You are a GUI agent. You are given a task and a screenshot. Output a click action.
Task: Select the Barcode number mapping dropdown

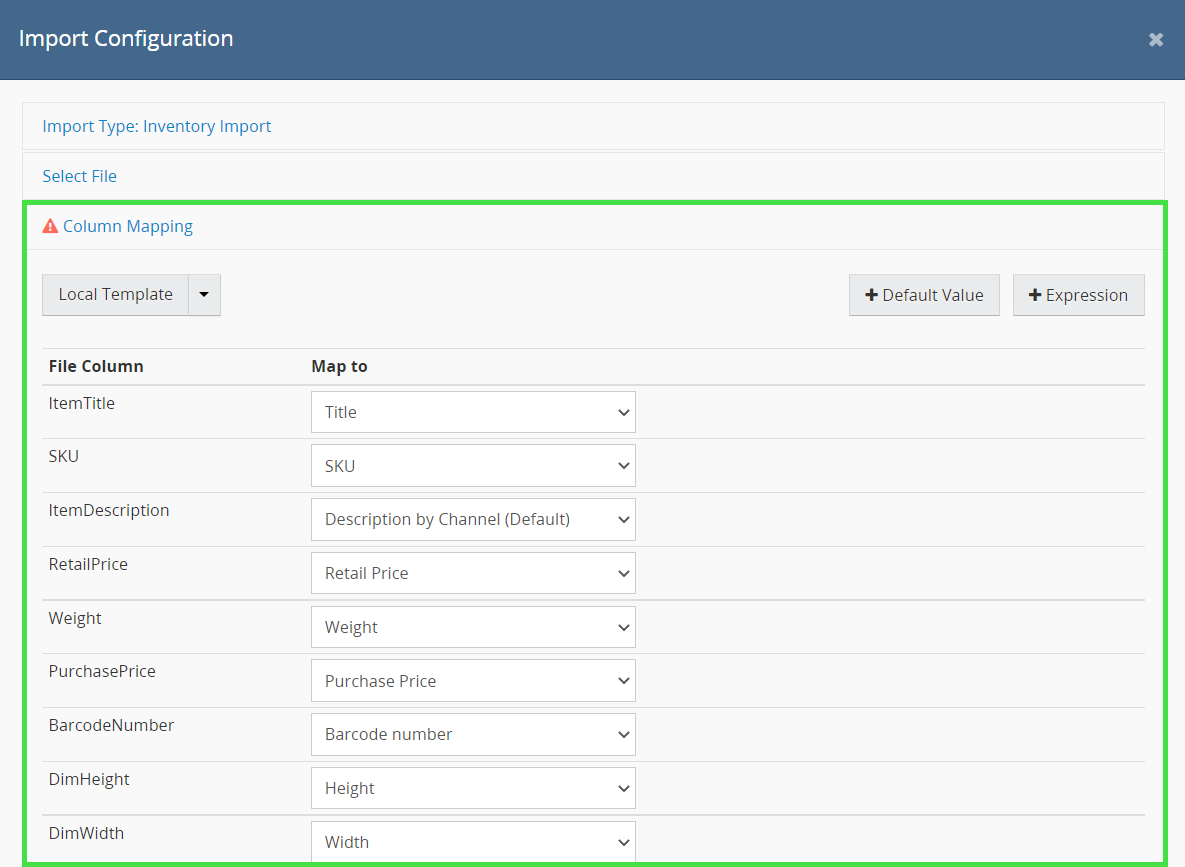coord(473,734)
